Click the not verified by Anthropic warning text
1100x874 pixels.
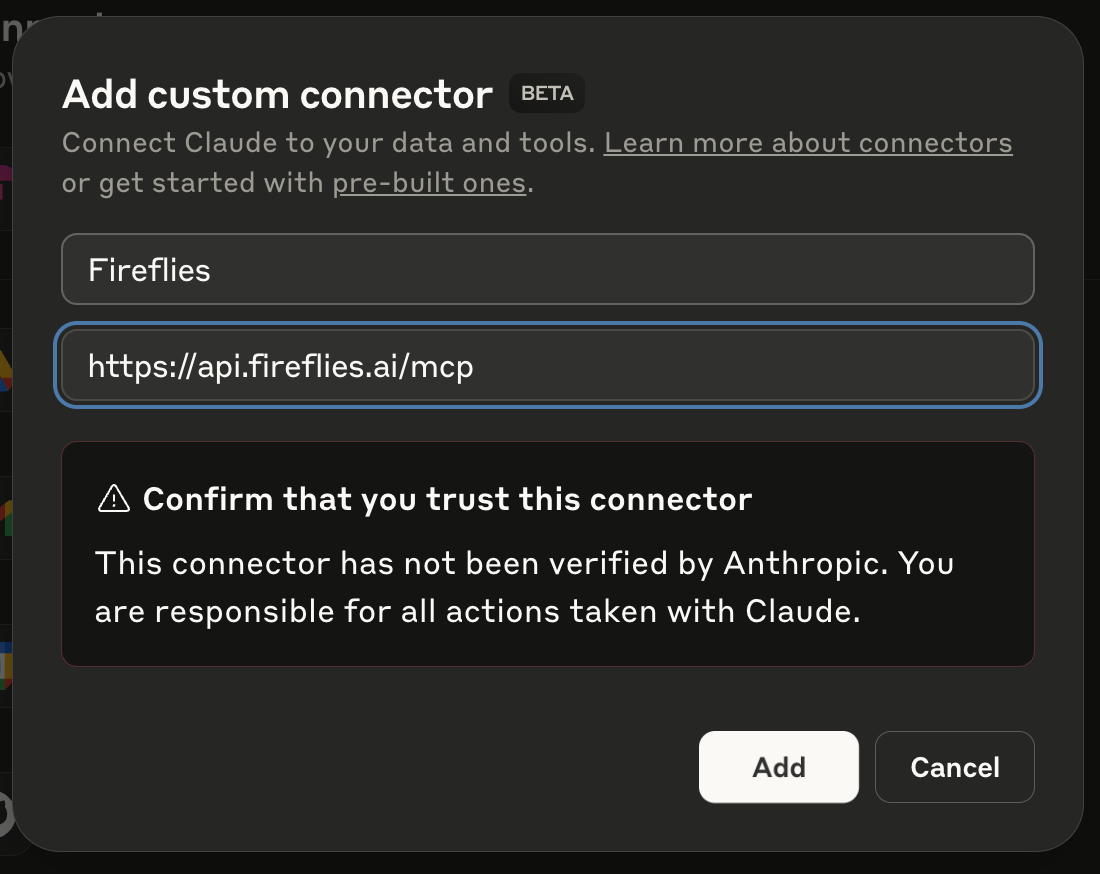pyautogui.click(x=525, y=587)
